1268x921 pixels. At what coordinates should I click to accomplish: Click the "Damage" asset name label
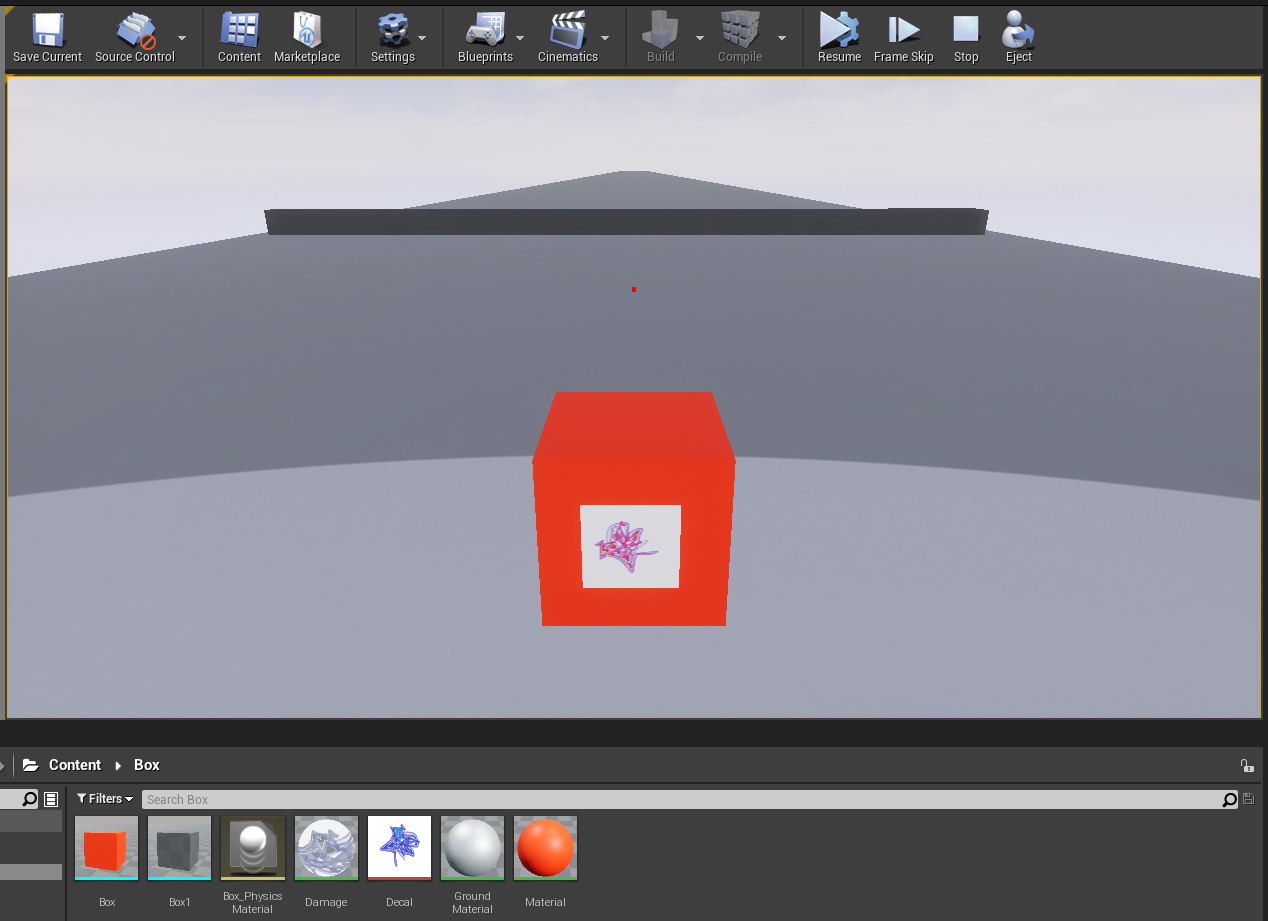pyautogui.click(x=326, y=902)
